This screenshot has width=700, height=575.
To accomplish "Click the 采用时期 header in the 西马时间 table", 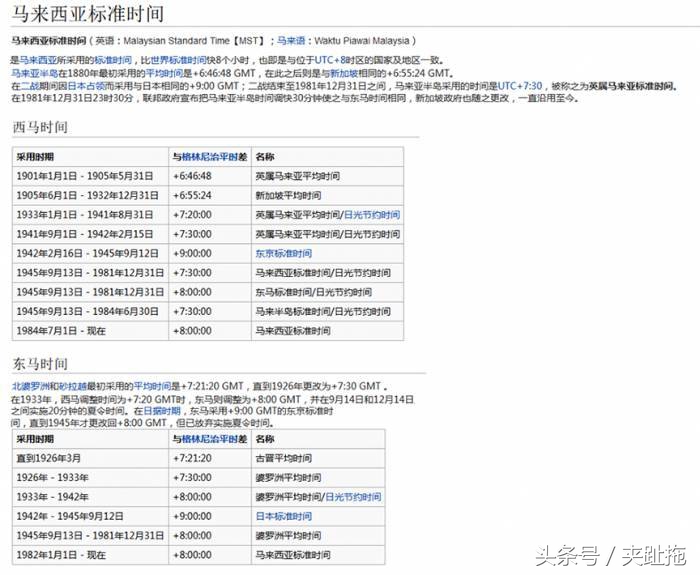I will (90, 157).
